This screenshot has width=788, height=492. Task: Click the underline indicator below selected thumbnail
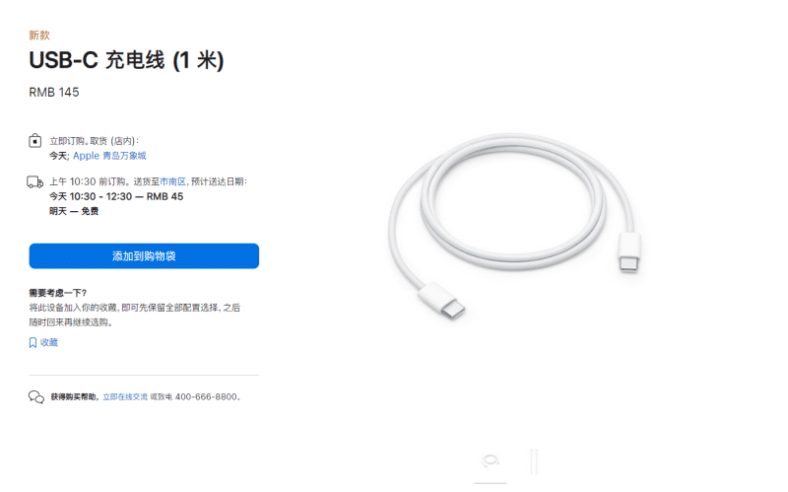click(490, 483)
